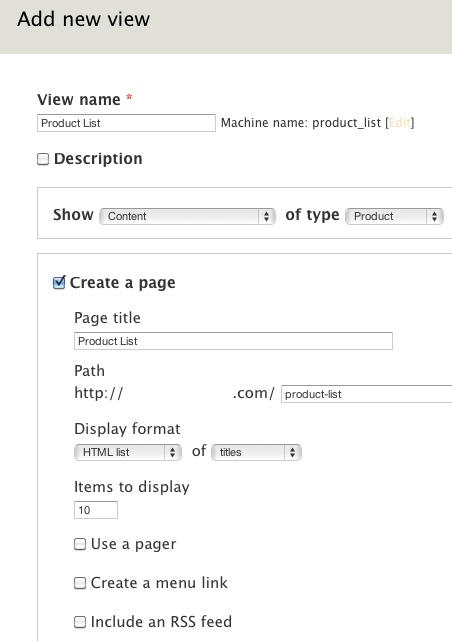The height and width of the screenshot is (641, 452).
Task: Open the HTML list display format dropdown
Action: tap(128, 452)
